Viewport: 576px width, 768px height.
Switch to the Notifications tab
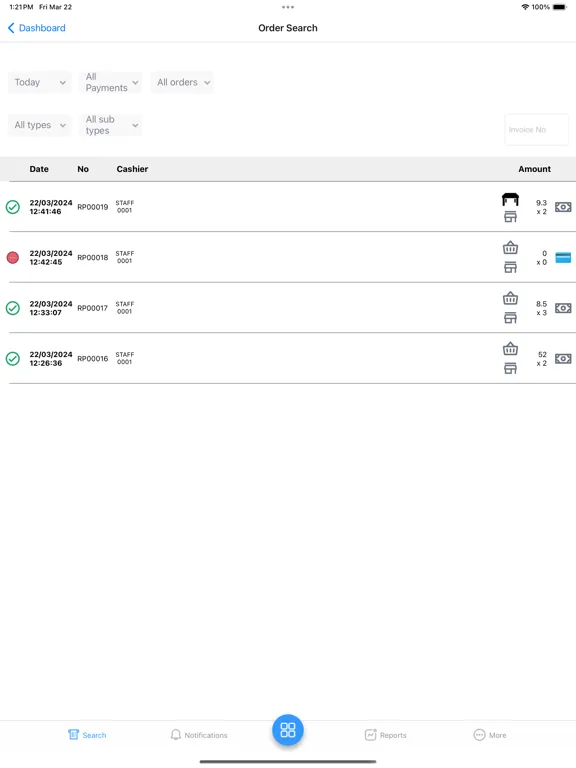point(199,735)
